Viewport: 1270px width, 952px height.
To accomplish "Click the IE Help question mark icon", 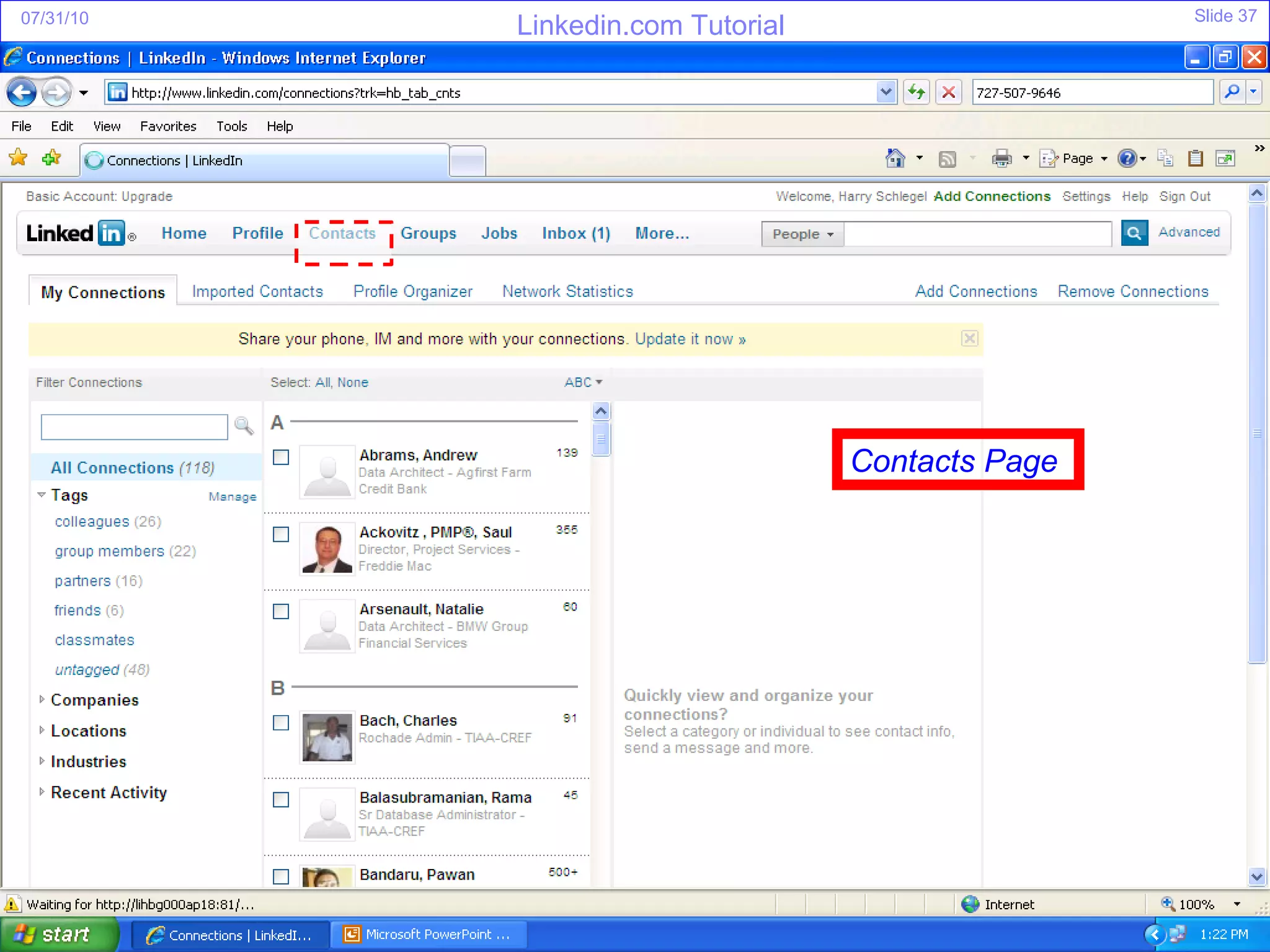I will [x=1127, y=159].
